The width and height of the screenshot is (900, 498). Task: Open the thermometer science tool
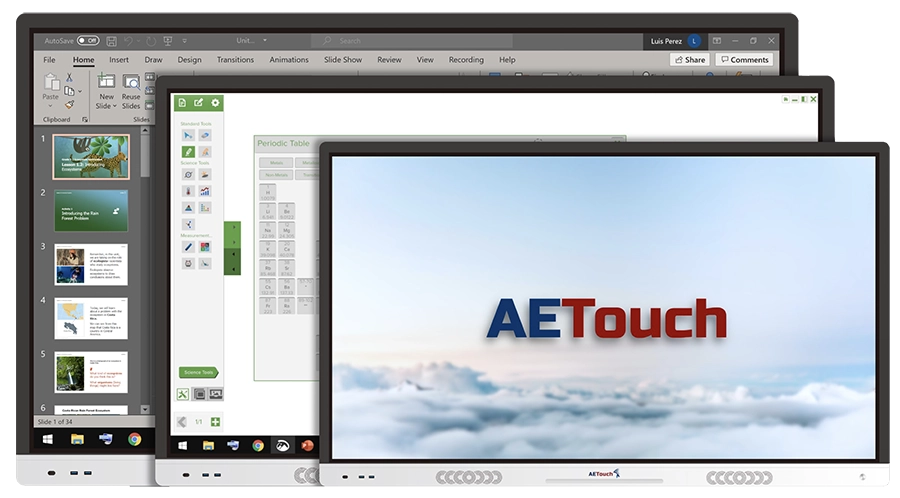point(188,191)
